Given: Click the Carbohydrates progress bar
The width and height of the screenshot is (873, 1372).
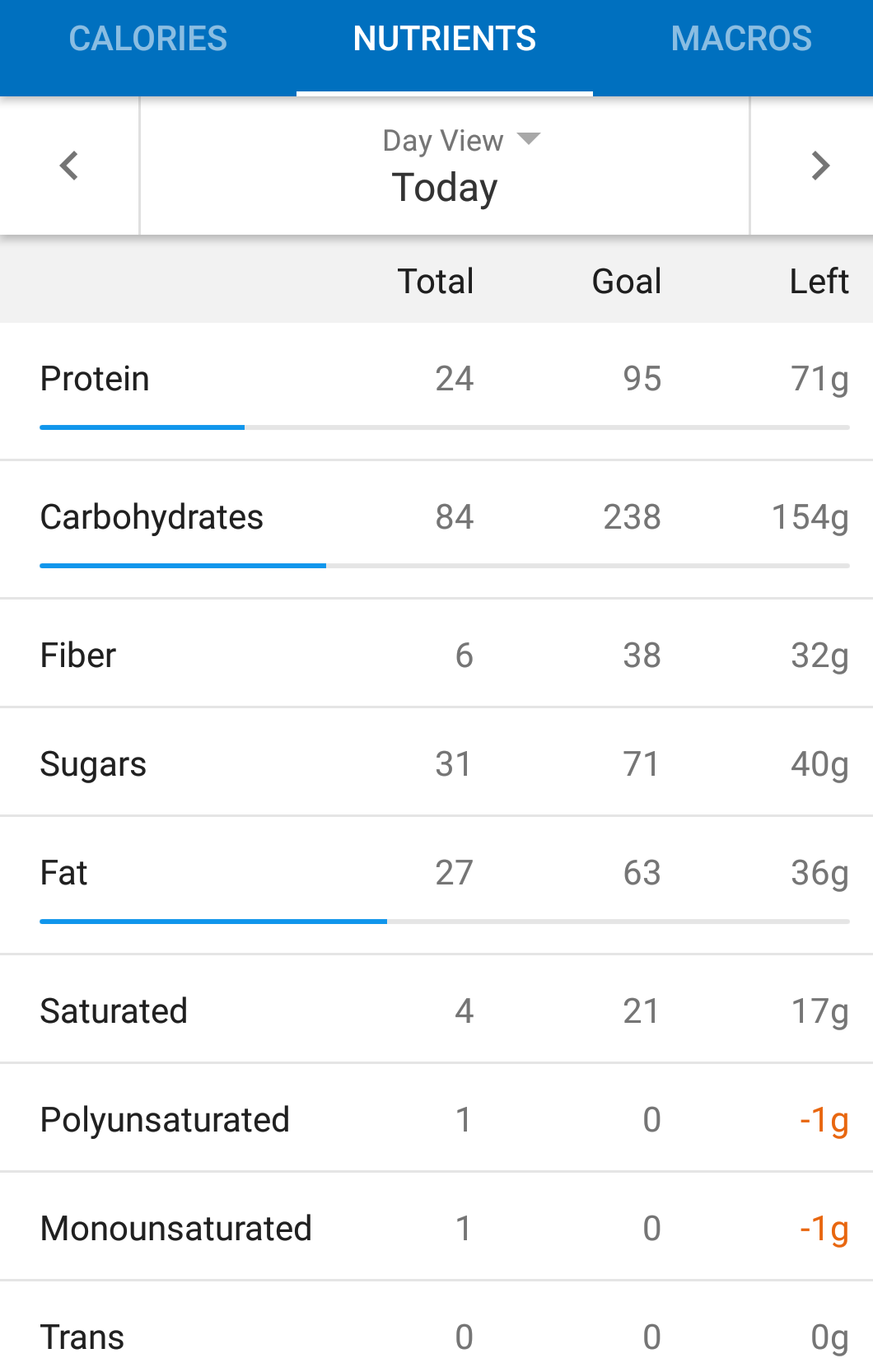Looking at the screenshot, I should [445, 566].
